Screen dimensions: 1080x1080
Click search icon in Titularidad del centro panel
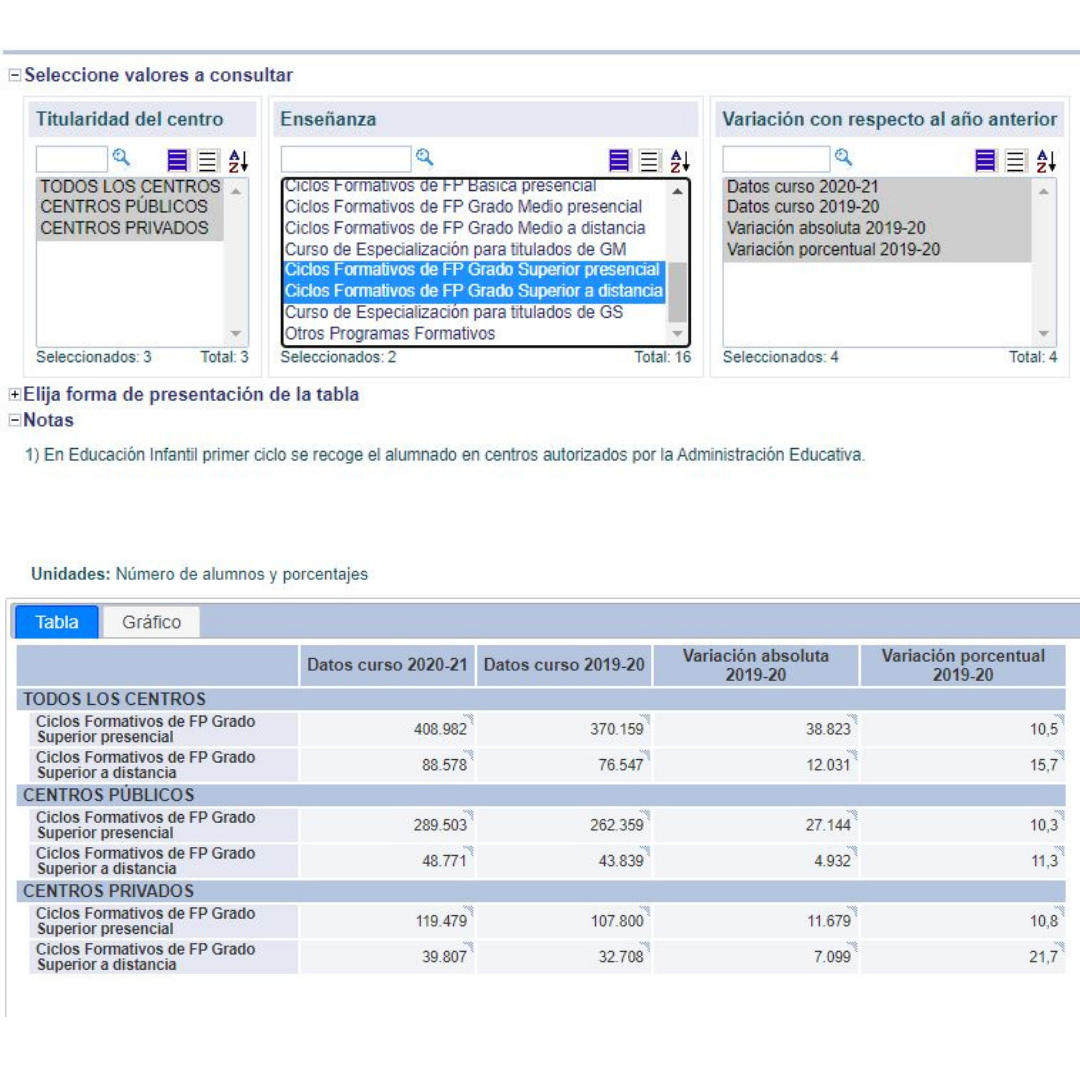pos(121,158)
